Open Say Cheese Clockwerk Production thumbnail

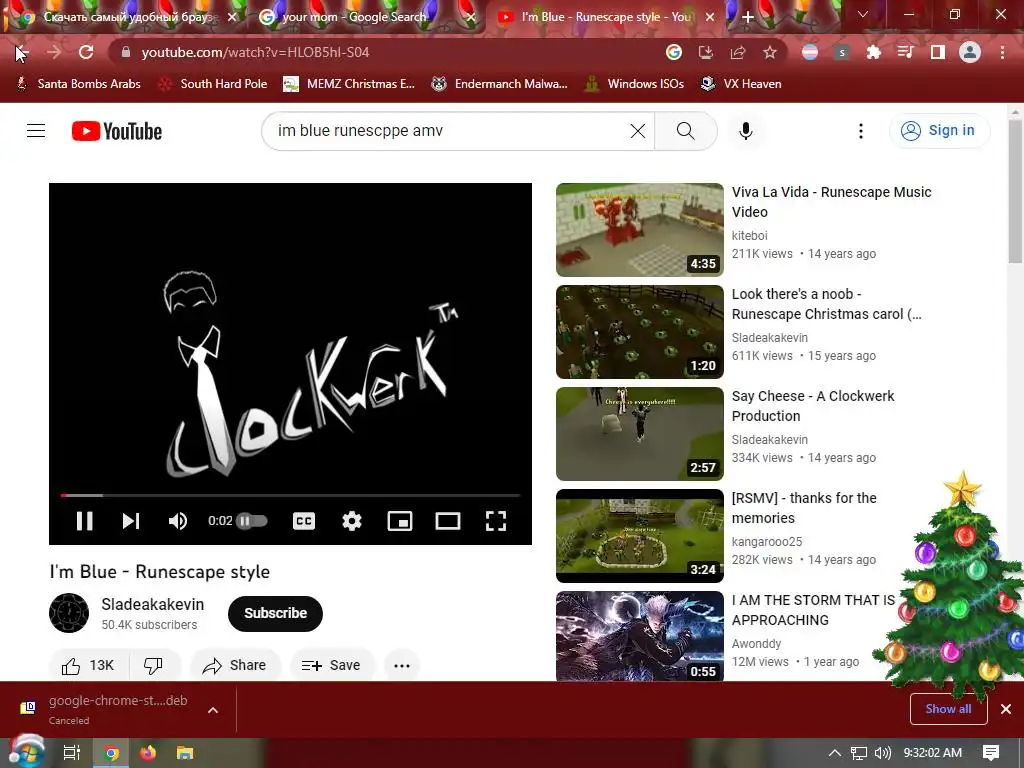tap(639, 434)
